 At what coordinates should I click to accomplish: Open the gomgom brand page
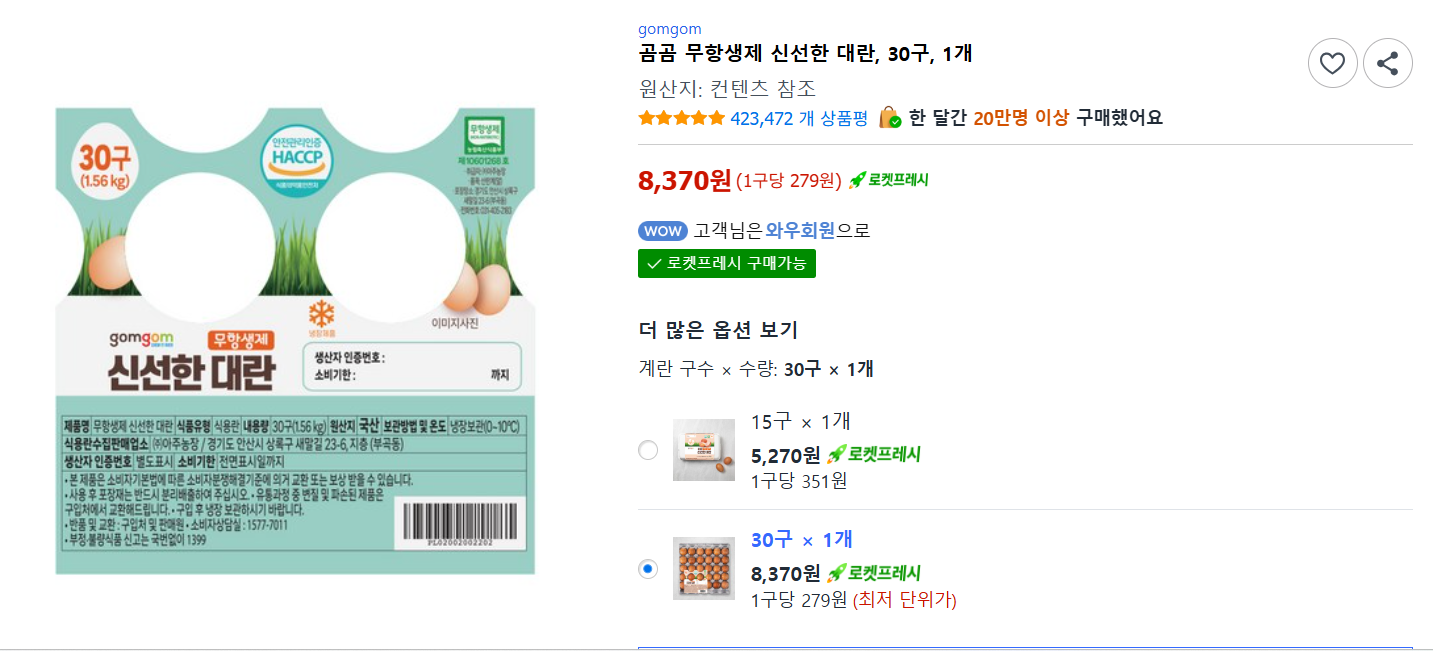pos(669,28)
